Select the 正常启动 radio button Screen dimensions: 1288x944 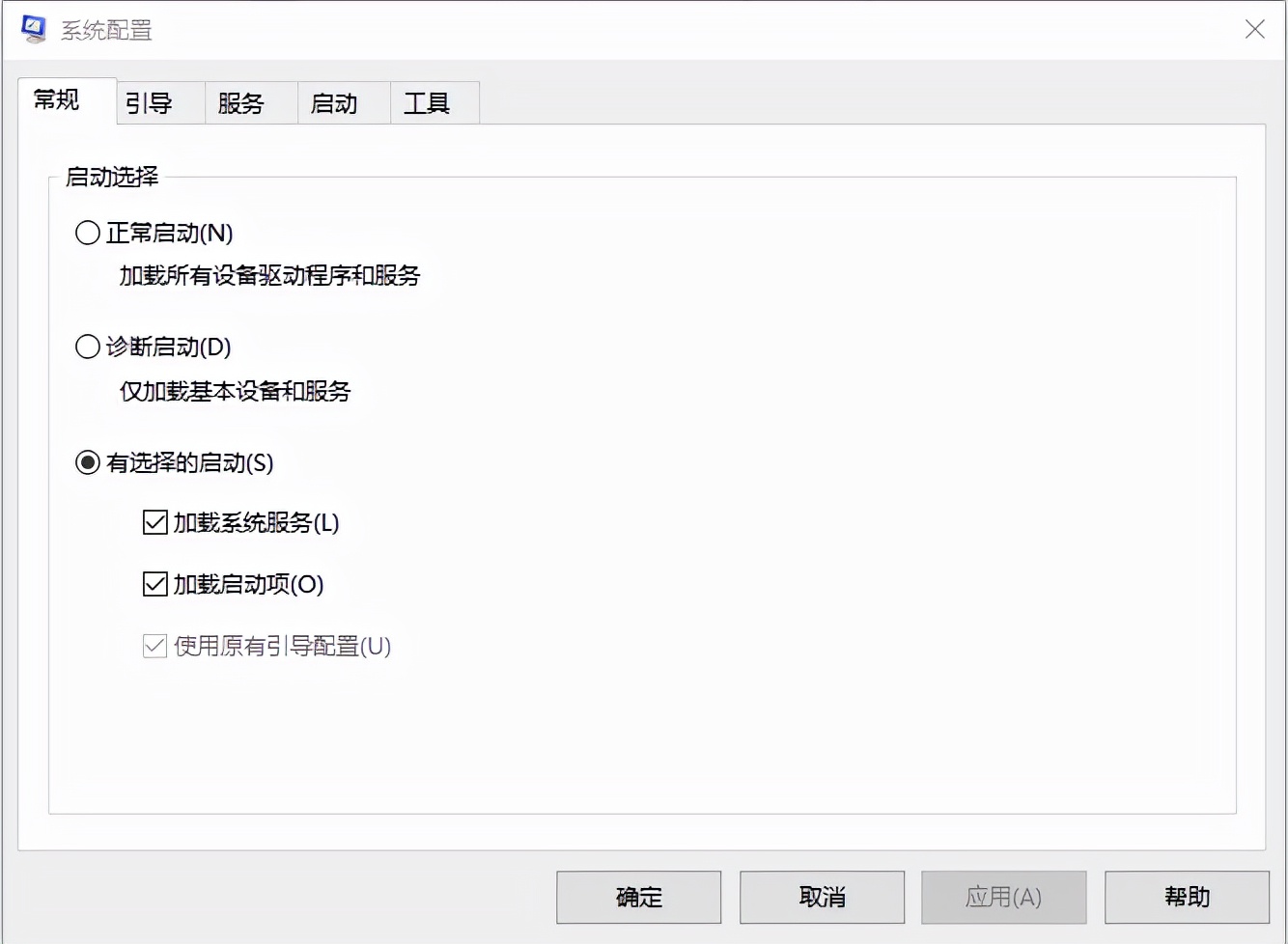[x=87, y=232]
